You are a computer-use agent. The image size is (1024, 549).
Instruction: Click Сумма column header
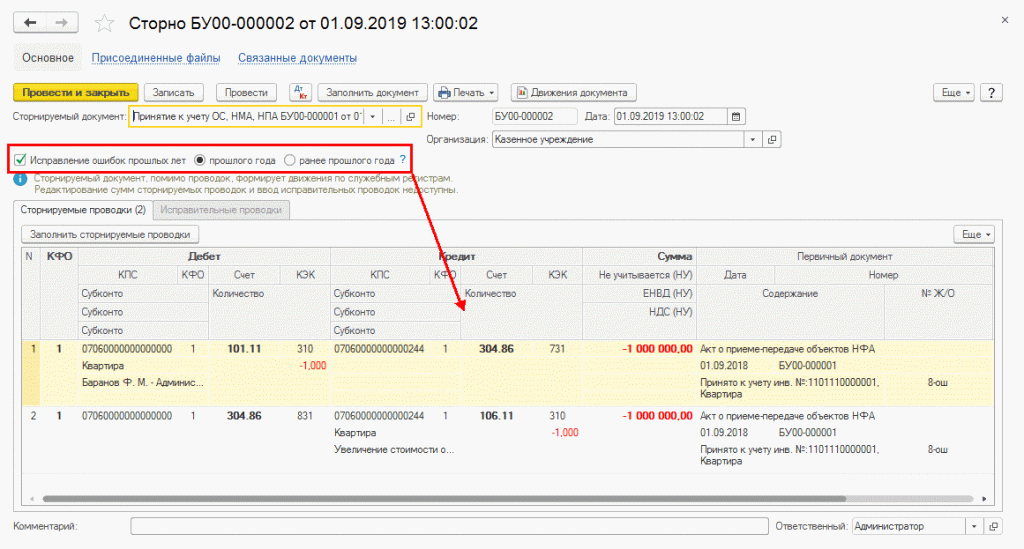point(640,257)
